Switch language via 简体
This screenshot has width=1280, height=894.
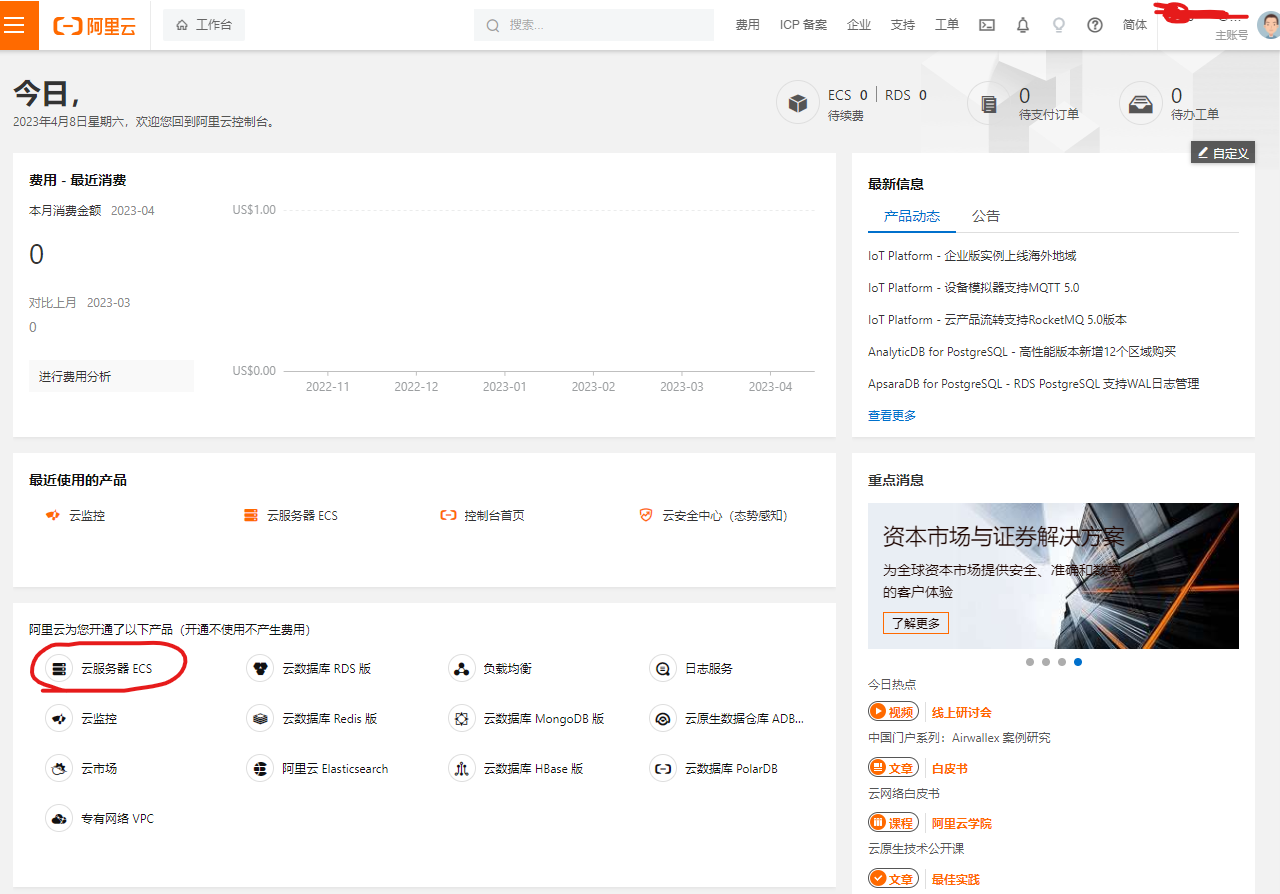click(1135, 25)
